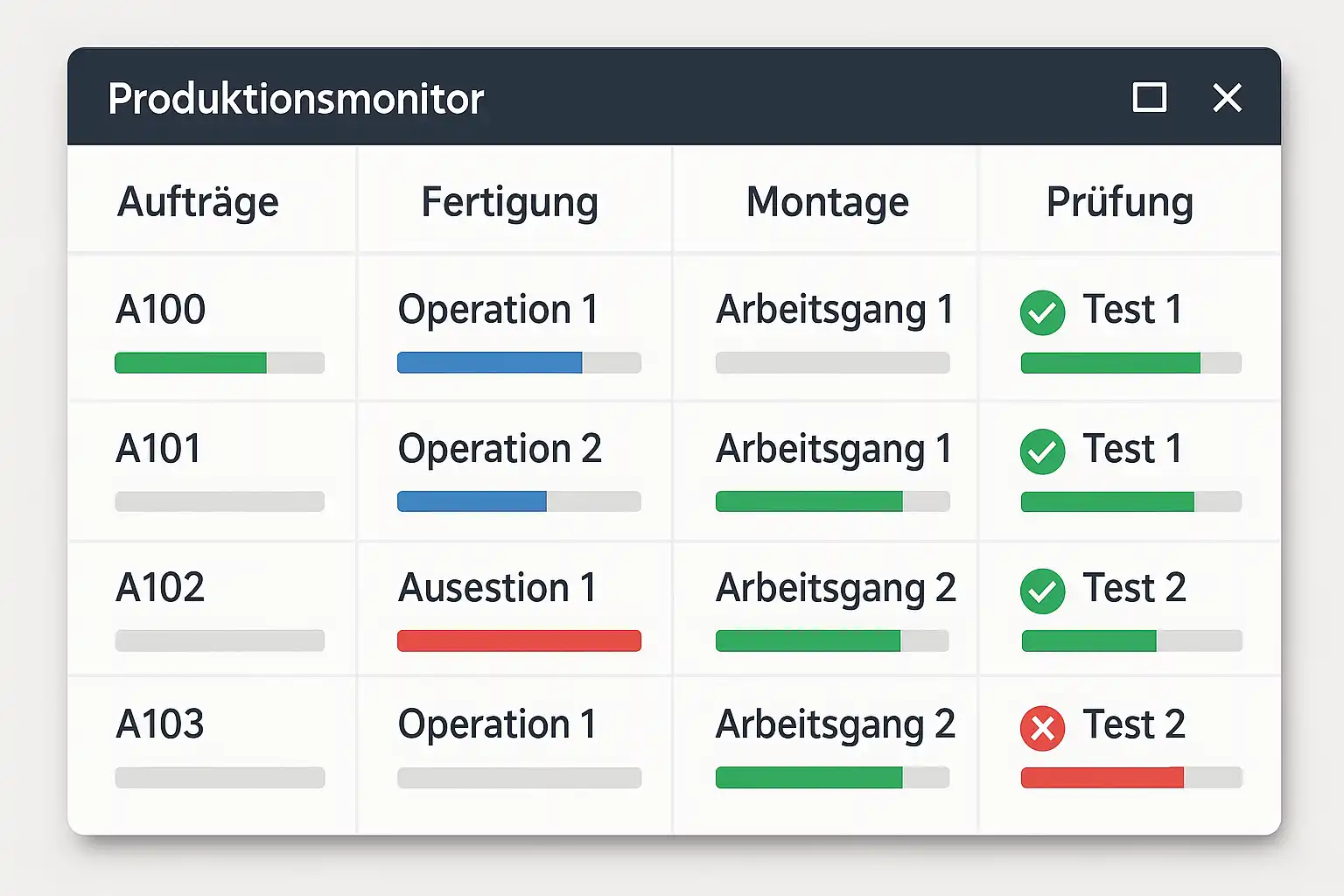Select order A102 label
Image resolution: width=1344 pixels, height=896 pixels.
tap(160, 587)
